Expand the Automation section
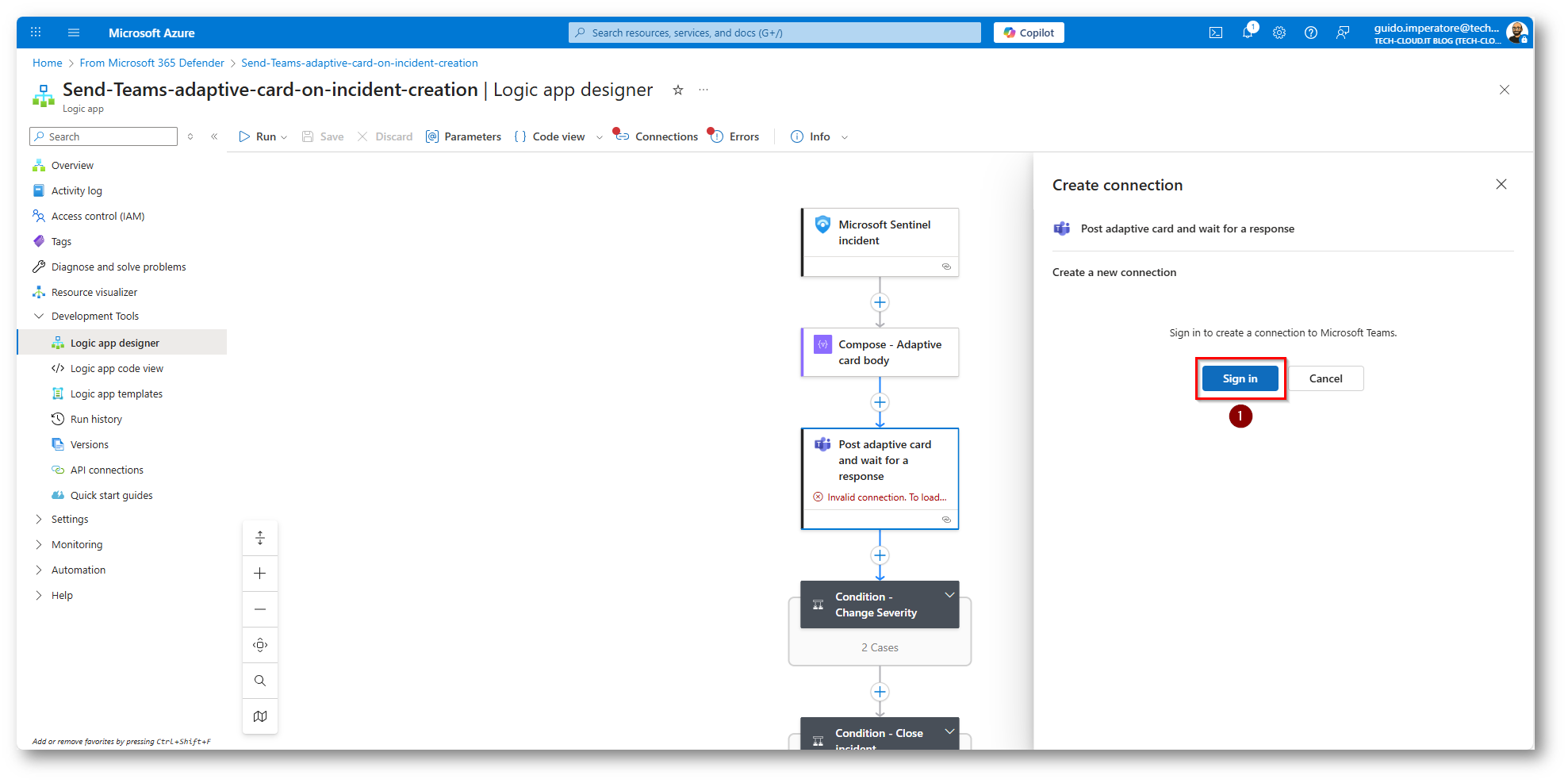The width and height of the screenshot is (1568, 783). 39,570
